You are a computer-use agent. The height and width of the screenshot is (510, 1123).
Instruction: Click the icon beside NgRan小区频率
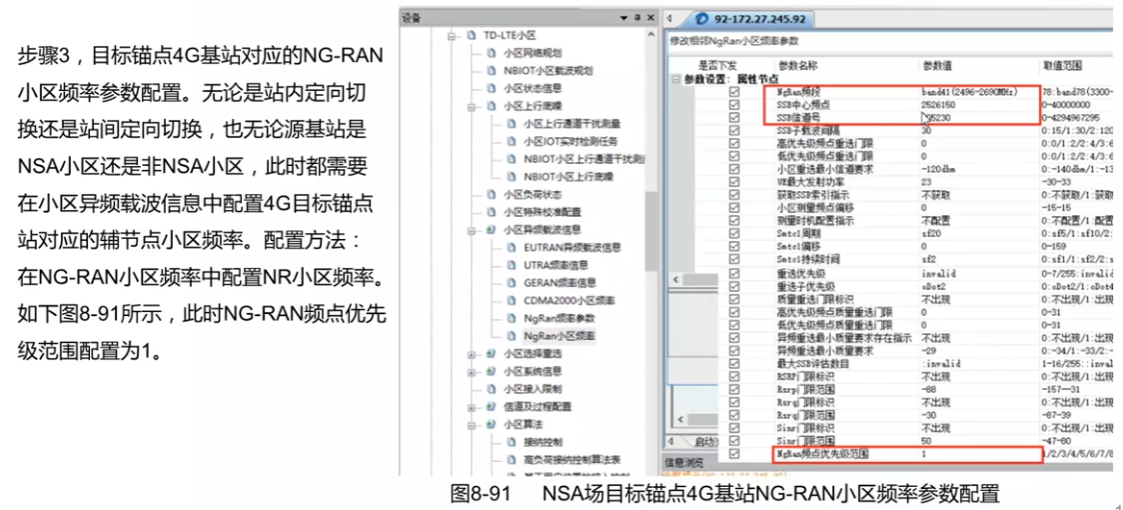[x=511, y=335]
